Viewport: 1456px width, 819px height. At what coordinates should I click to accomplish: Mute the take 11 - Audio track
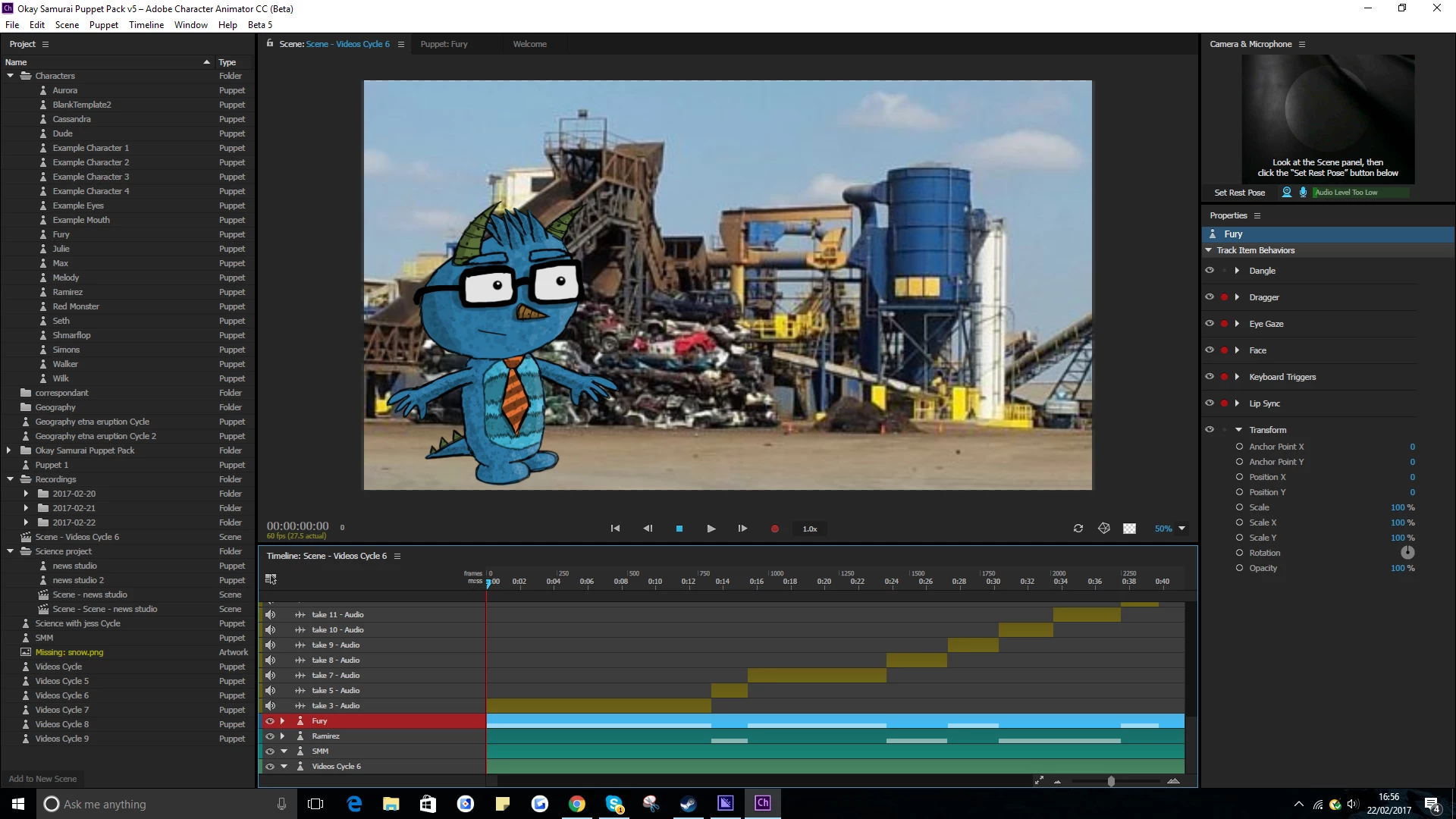click(x=270, y=614)
